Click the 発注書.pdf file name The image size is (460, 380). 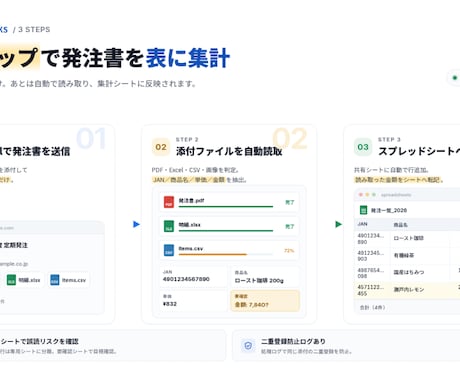(x=191, y=200)
